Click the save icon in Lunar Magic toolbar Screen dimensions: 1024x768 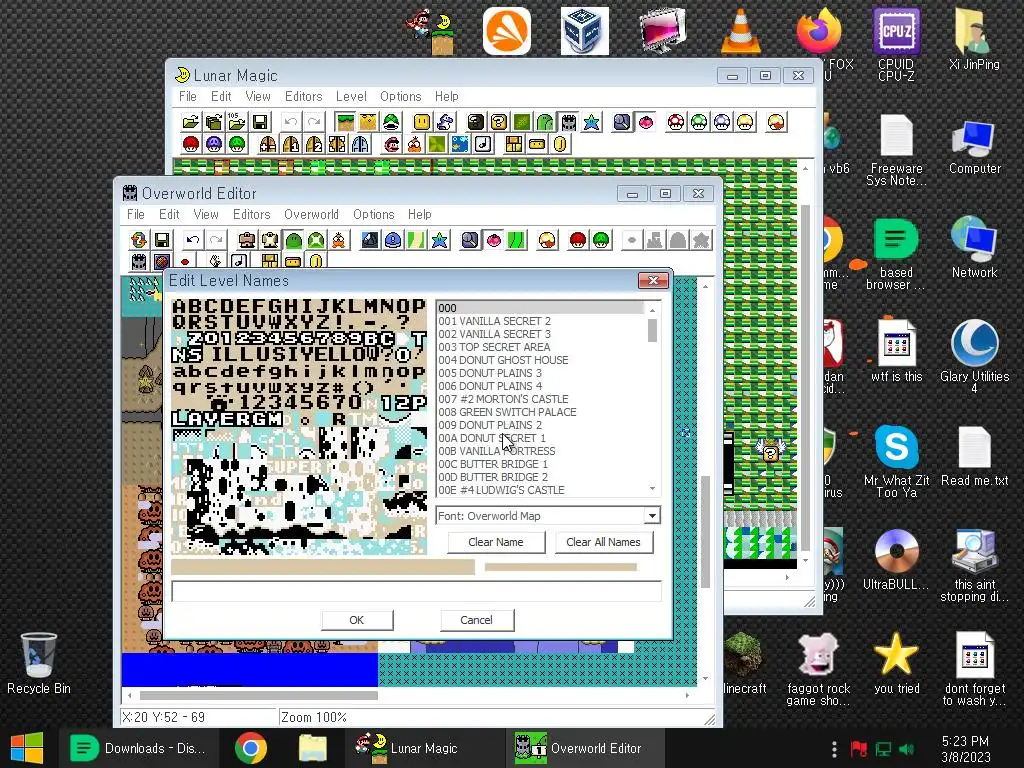[260, 122]
